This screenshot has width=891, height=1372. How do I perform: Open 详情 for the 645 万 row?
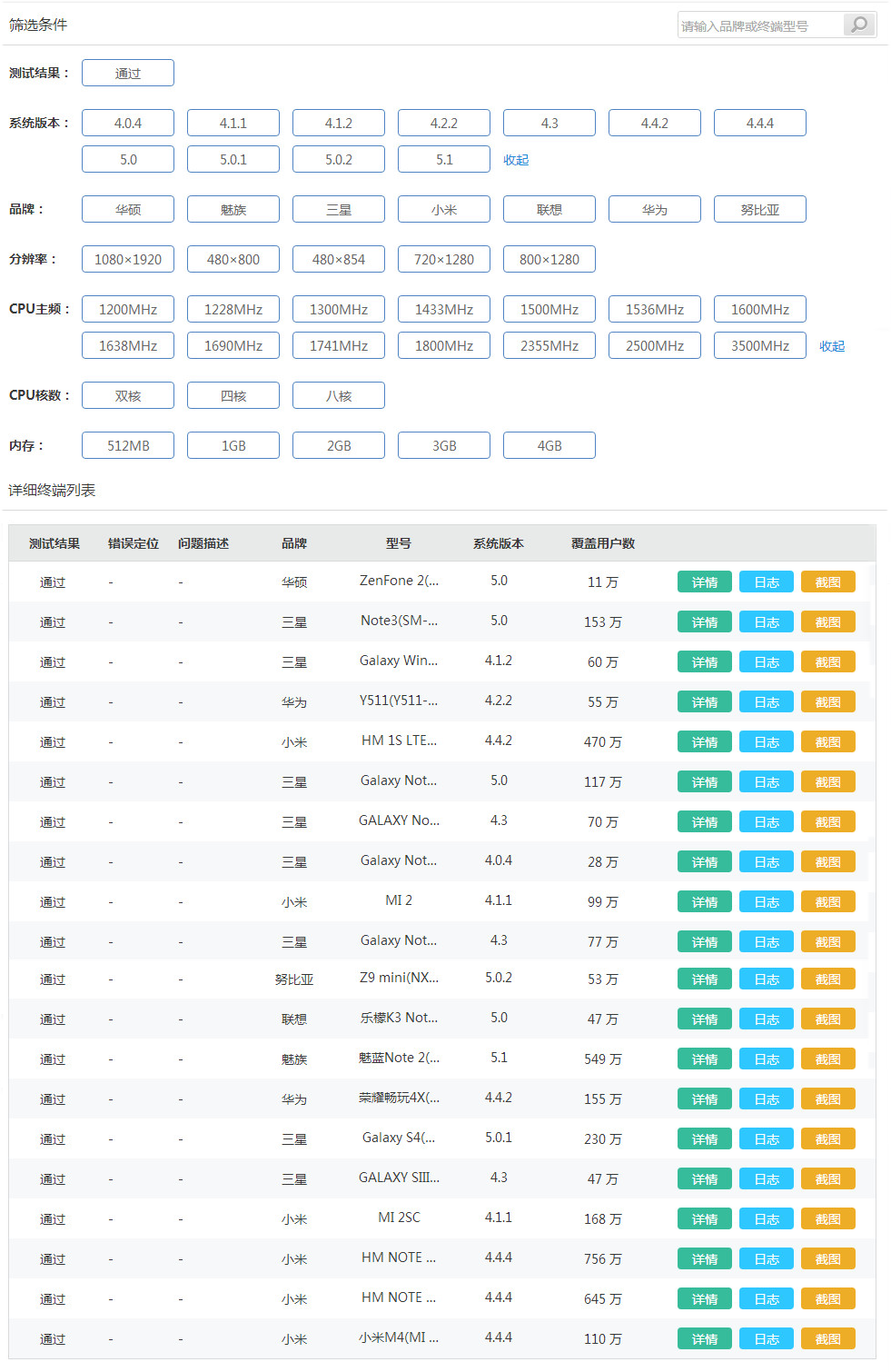tap(705, 1298)
